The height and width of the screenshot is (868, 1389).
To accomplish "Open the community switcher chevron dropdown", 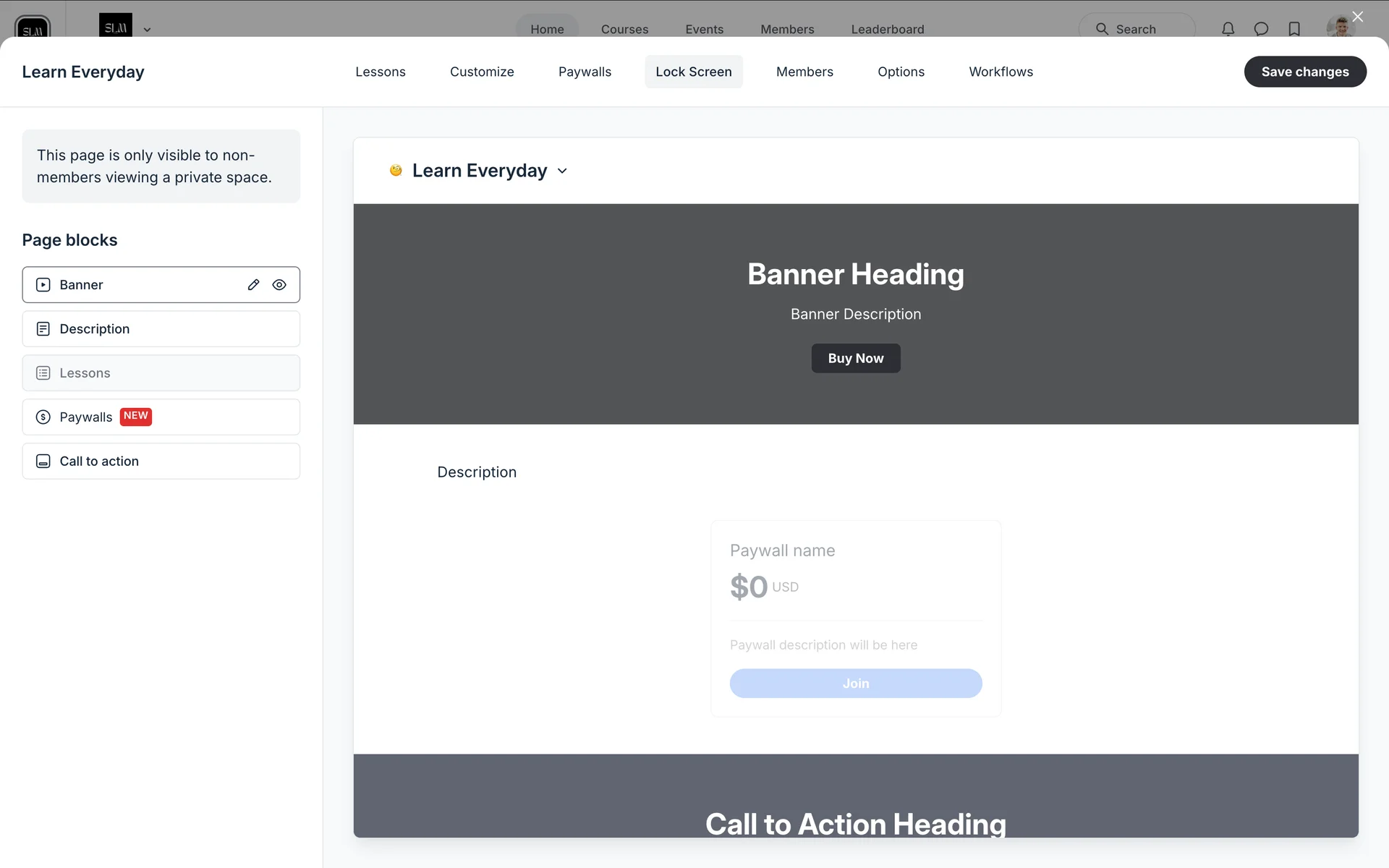I will (x=147, y=30).
